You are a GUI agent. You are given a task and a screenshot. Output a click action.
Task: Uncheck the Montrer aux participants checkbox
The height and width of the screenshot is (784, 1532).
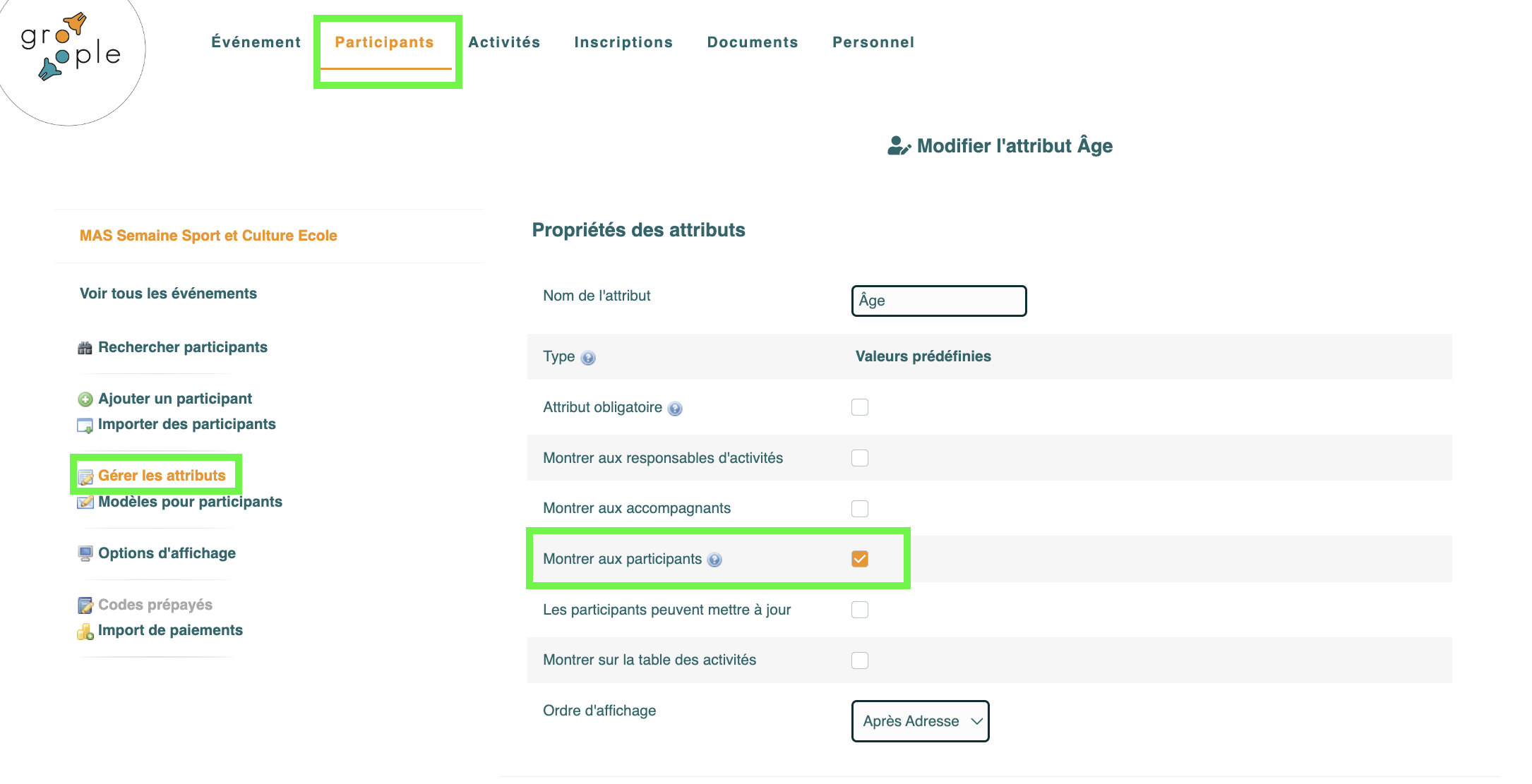click(860, 559)
